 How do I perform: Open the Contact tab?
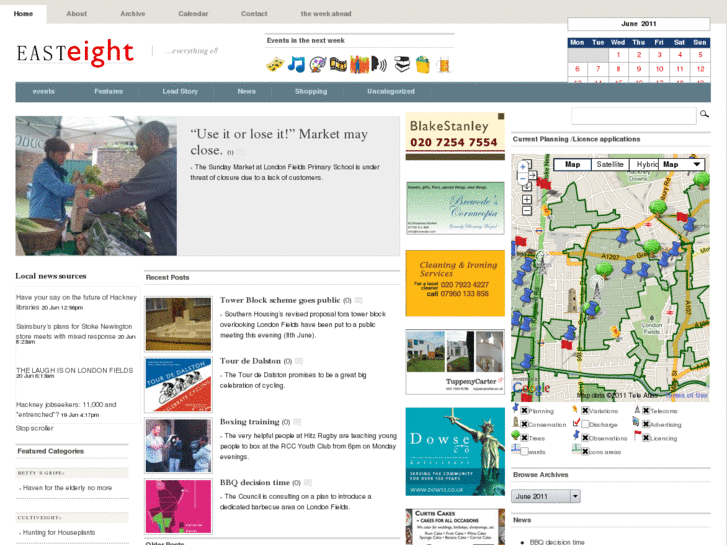point(254,14)
